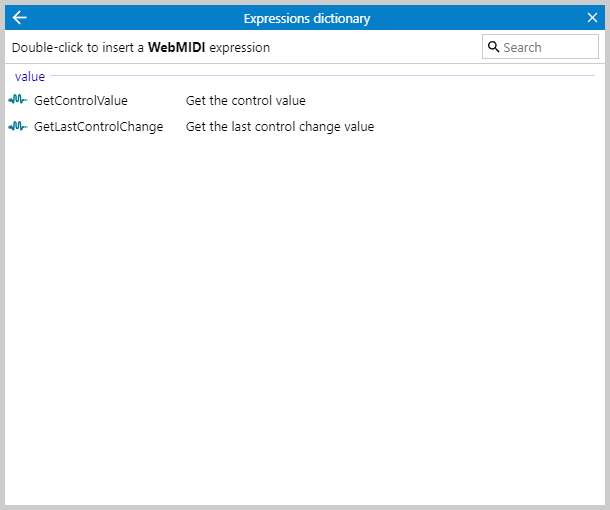610x510 pixels.
Task: Click the 'Get the control value' description
Action: click(x=246, y=100)
